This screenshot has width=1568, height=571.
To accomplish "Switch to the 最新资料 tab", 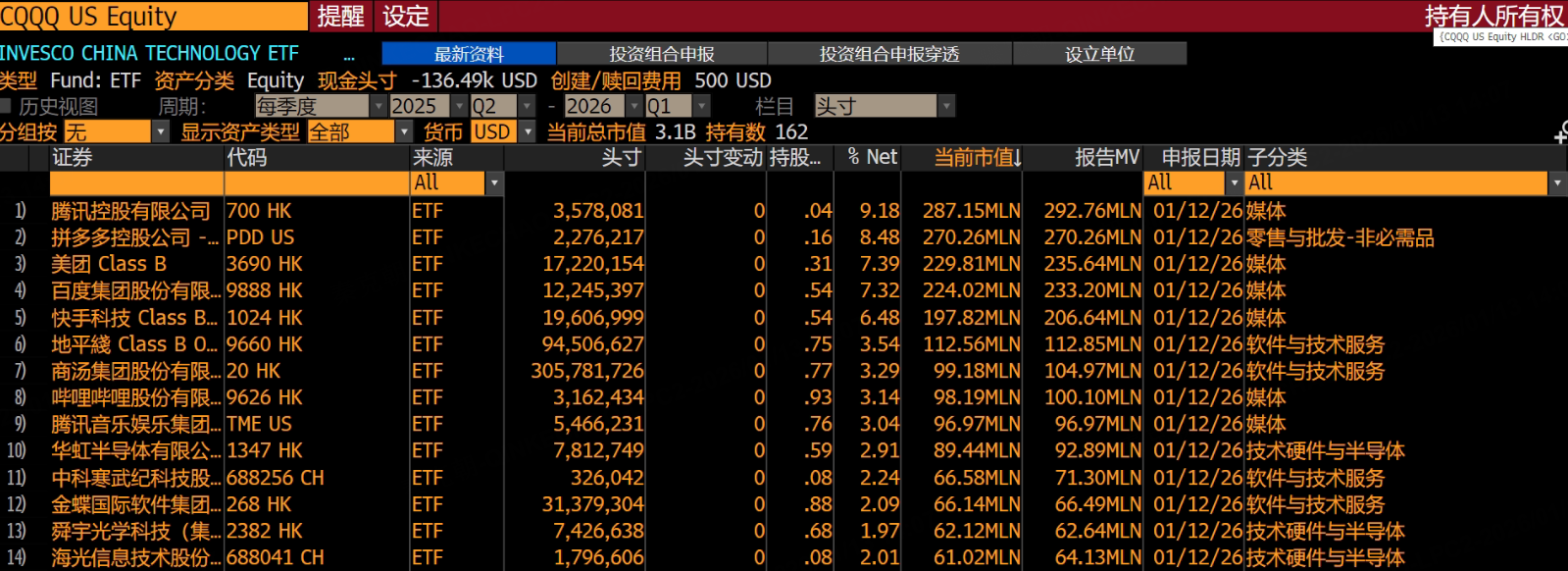I will coord(469,54).
